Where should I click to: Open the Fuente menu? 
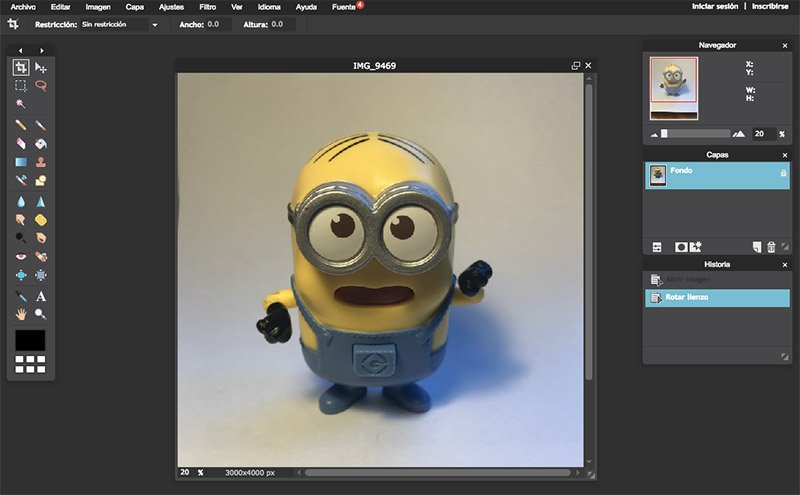click(343, 7)
